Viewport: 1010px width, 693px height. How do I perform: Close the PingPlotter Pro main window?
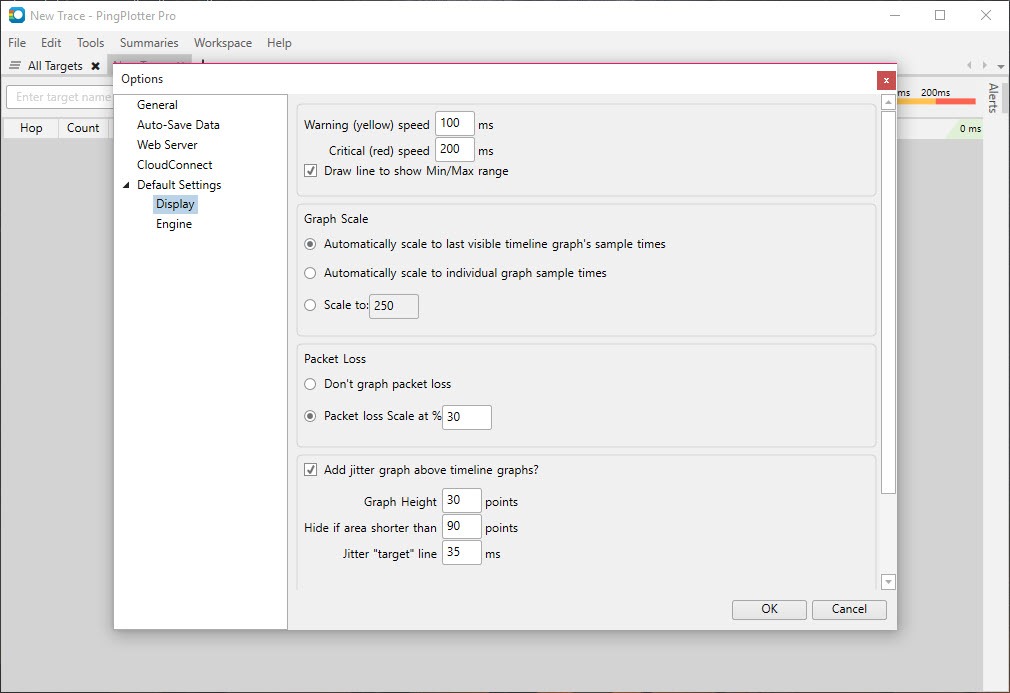(986, 15)
